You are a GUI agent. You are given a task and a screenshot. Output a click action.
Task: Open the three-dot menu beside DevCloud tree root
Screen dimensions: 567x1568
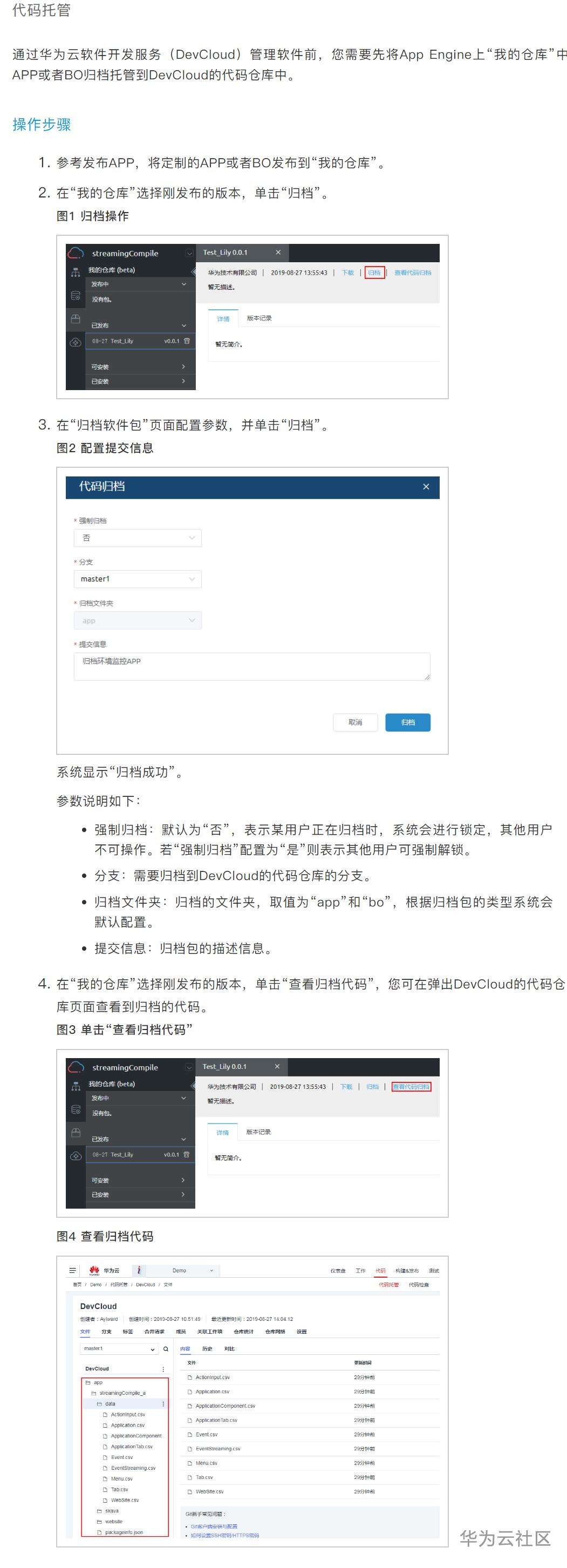pyautogui.click(x=163, y=1369)
